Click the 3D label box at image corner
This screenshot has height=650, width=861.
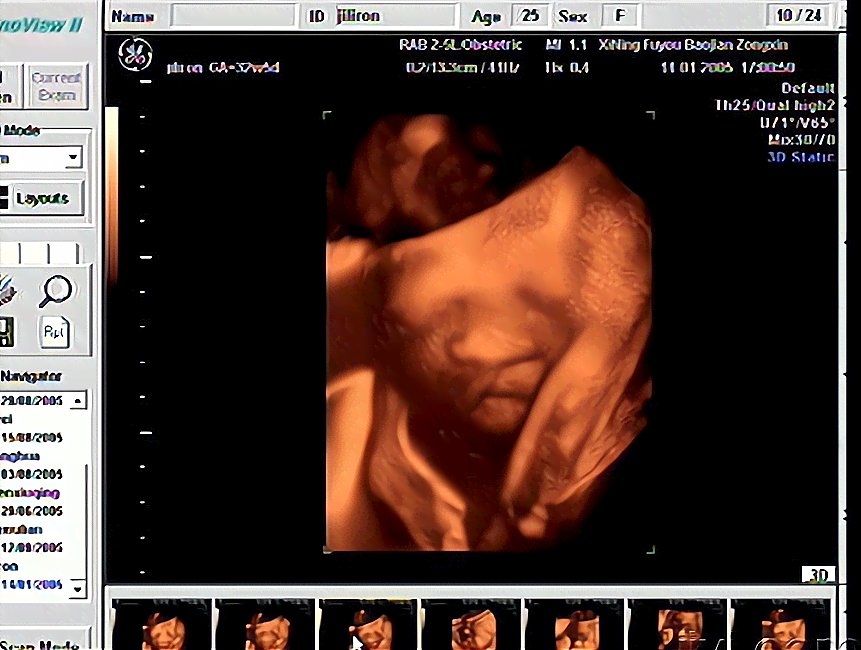point(819,575)
